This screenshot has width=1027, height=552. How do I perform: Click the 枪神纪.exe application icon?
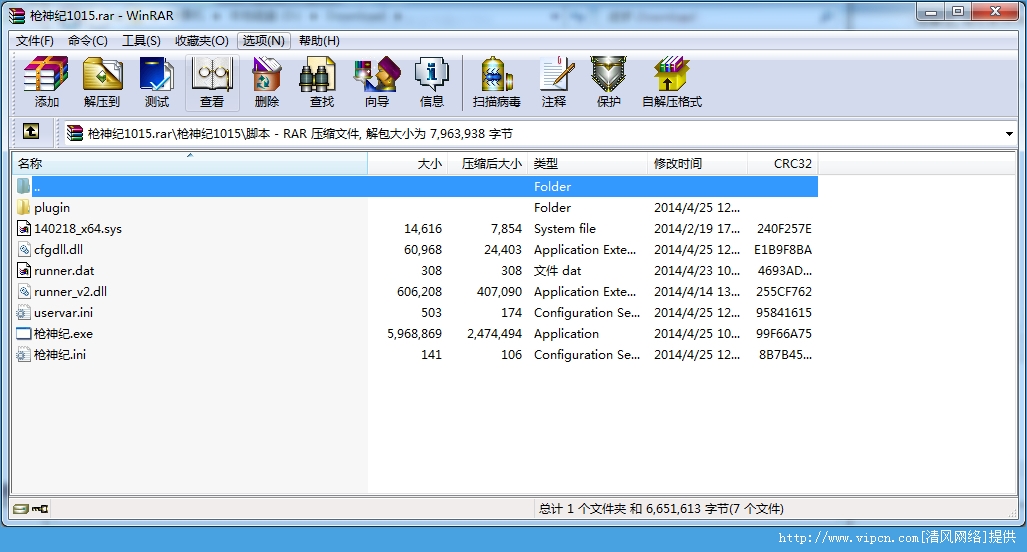click(24, 333)
